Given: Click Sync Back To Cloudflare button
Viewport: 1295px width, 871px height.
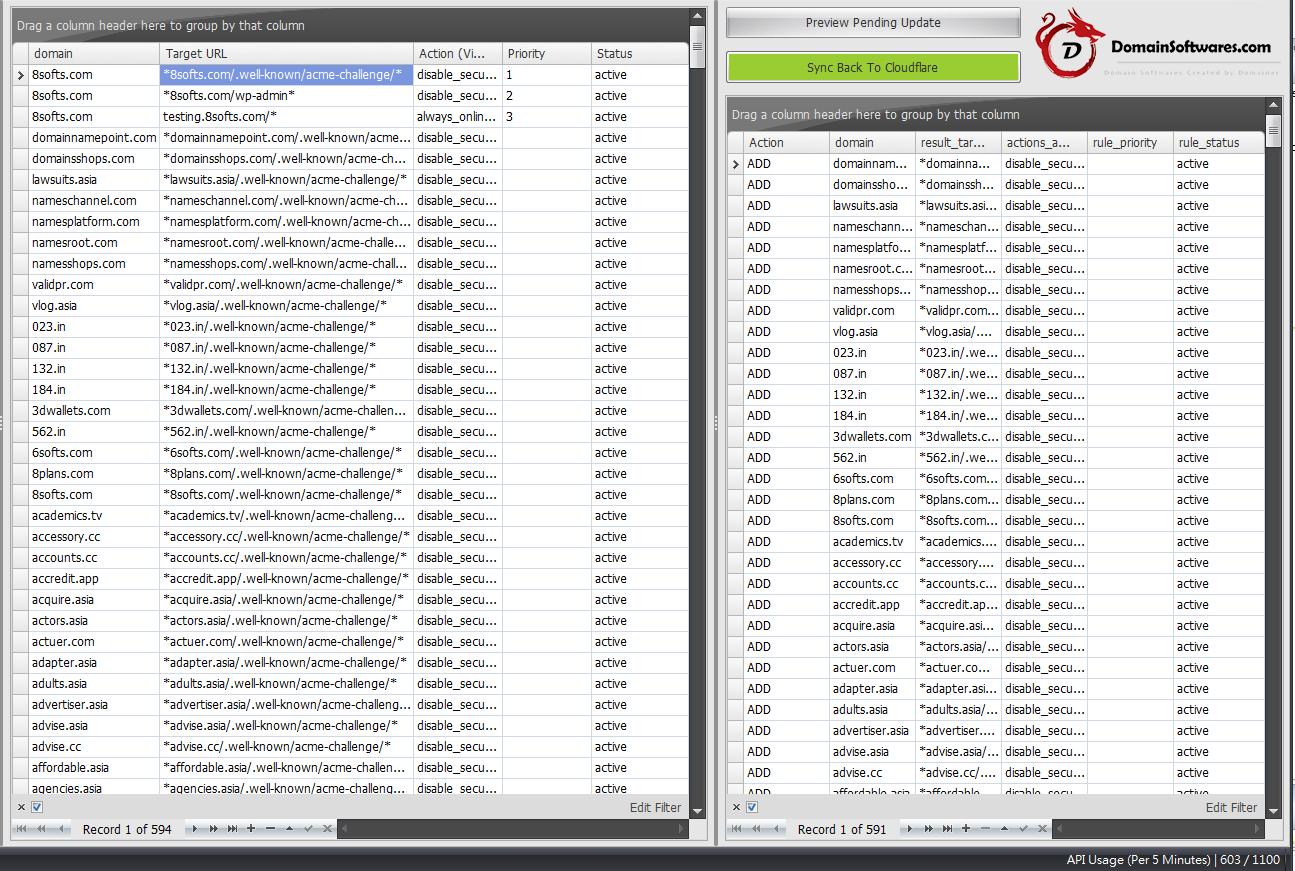Looking at the screenshot, I should pyautogui.click(x=873, y=67).
